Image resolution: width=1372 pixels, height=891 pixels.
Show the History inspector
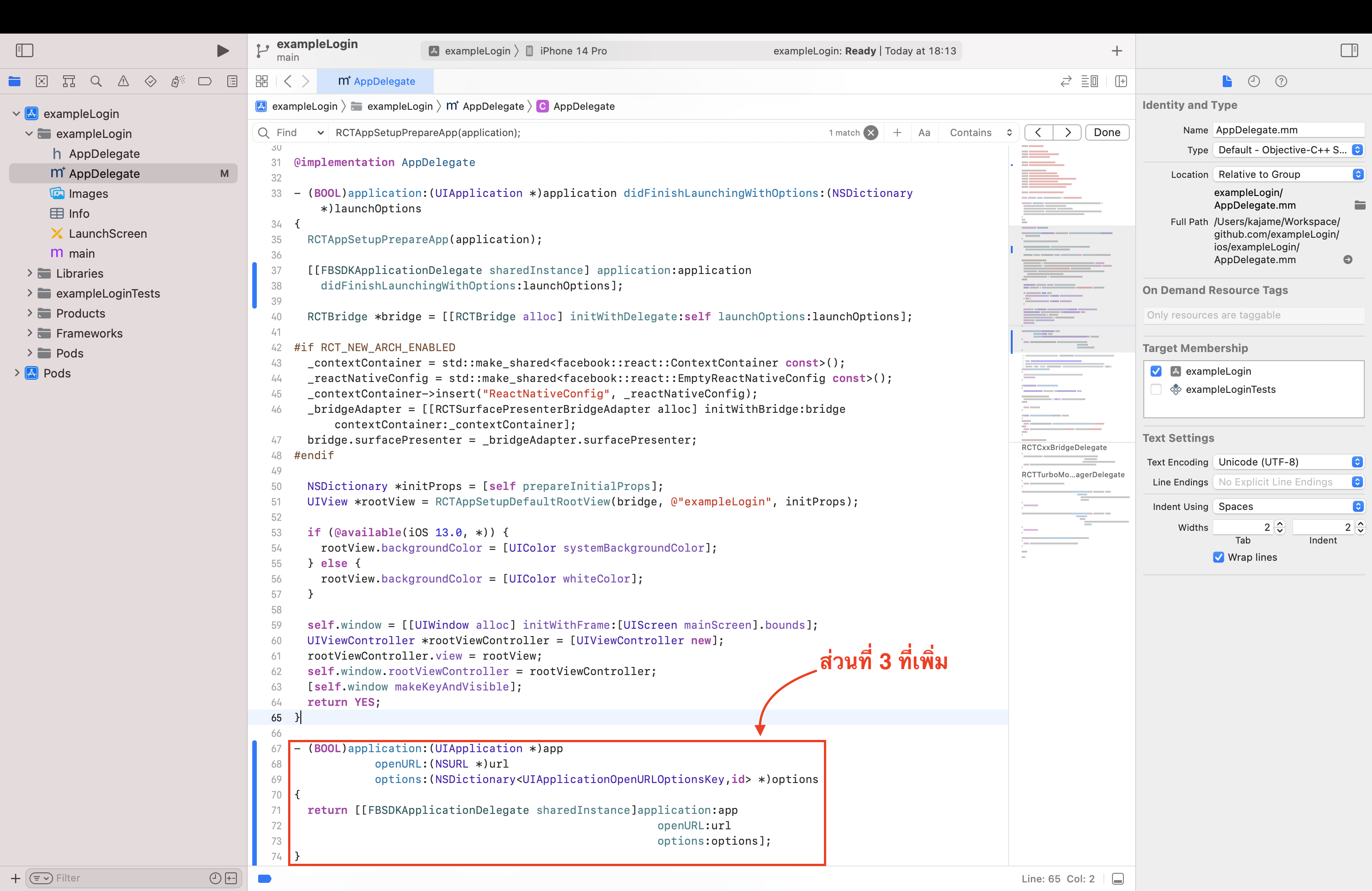pyautogui.click(x=1254, y=81)
